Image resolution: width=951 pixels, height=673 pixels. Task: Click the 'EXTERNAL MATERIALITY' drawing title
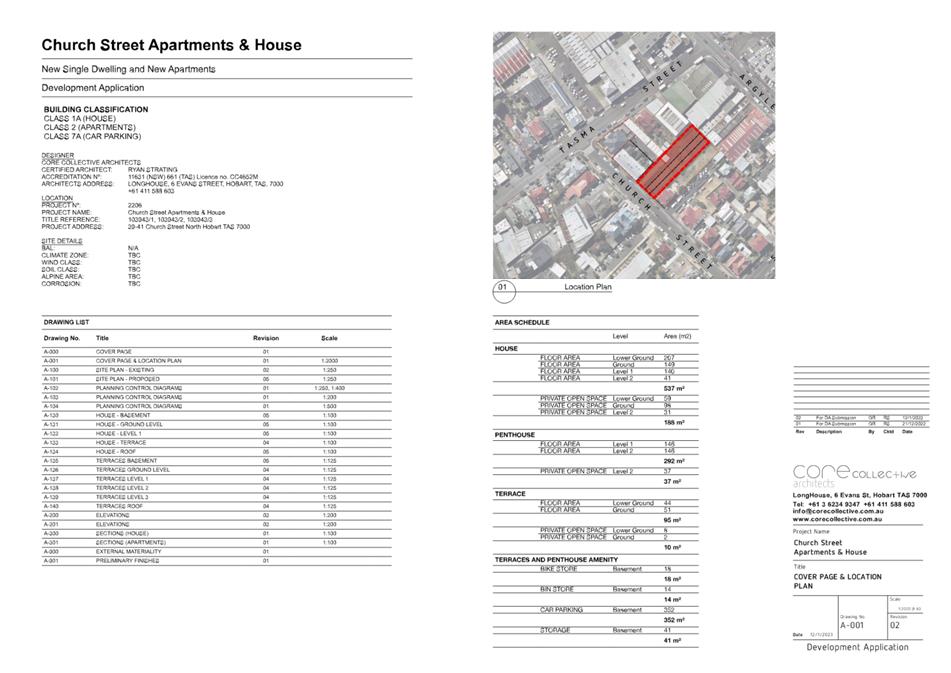click(x=129, y=552)
